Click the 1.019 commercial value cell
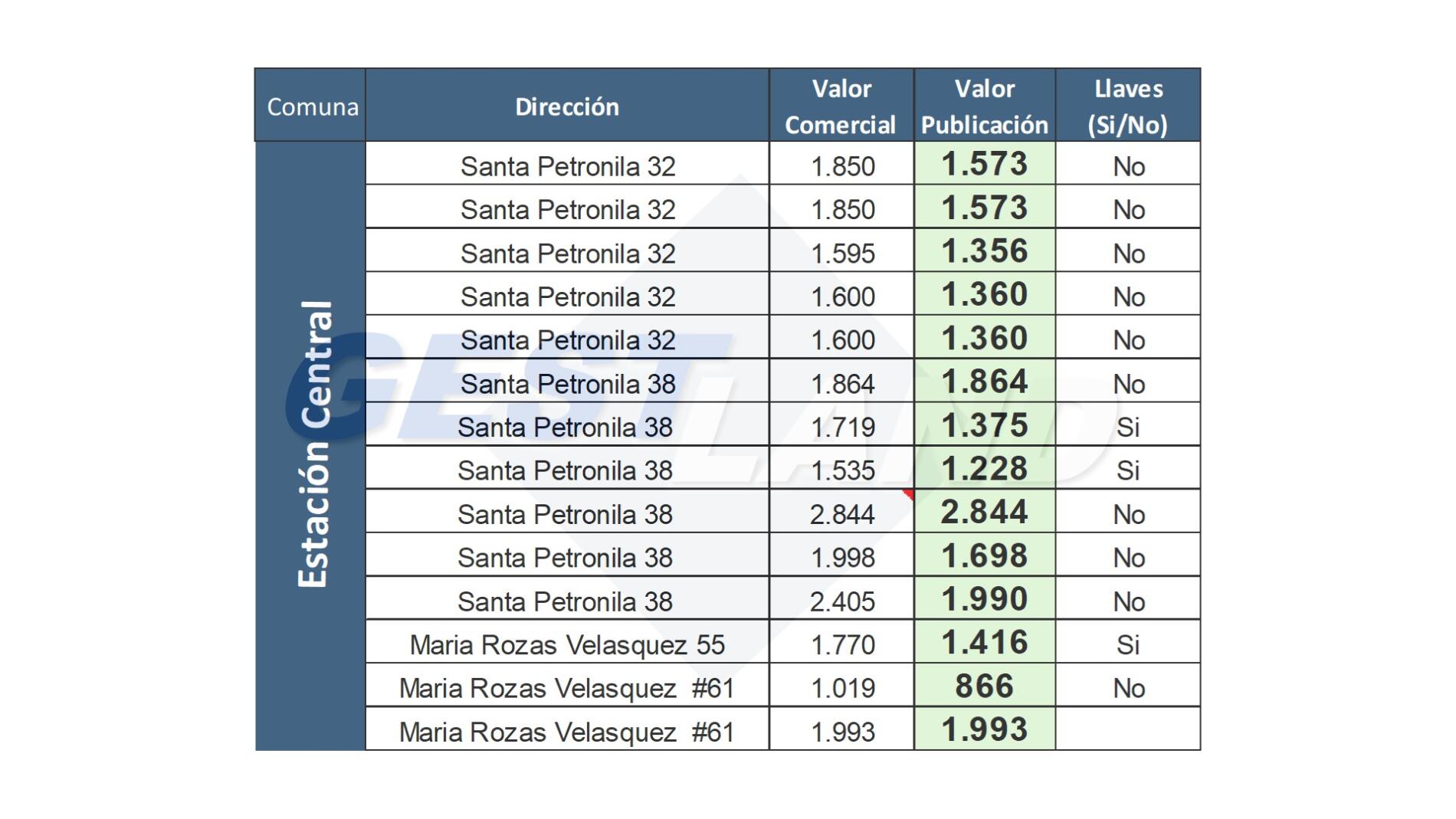 tap(842, 688)
